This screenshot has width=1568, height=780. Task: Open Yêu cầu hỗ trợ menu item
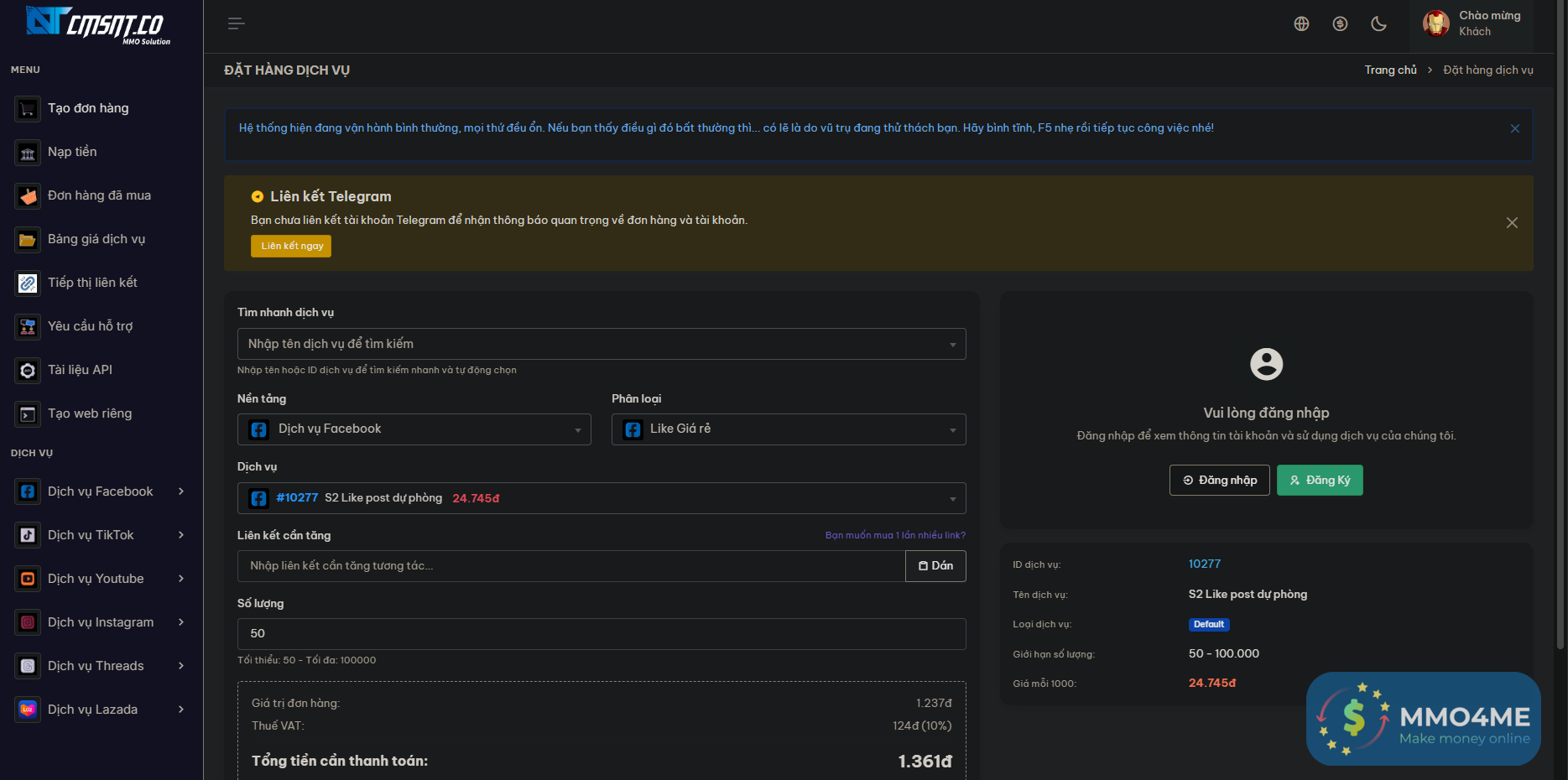90,326
